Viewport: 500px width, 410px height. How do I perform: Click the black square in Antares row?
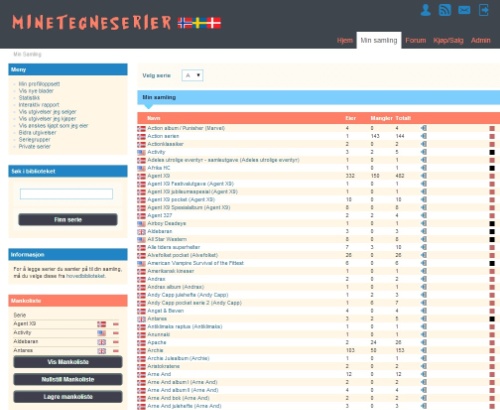point(492,319)
